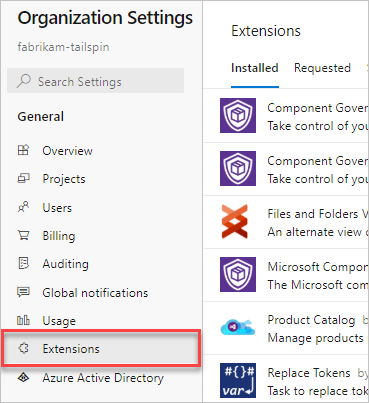Click the General section header
The width and height of the screenshot is (369, 403).
click(x=41, y=117)
